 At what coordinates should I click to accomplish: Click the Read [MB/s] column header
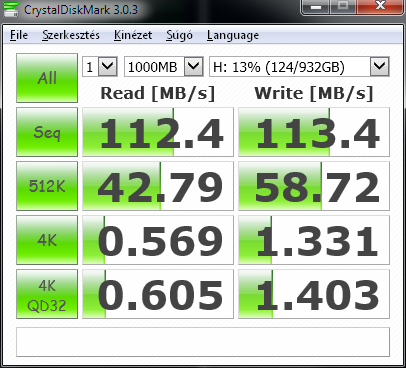[158, 93]
